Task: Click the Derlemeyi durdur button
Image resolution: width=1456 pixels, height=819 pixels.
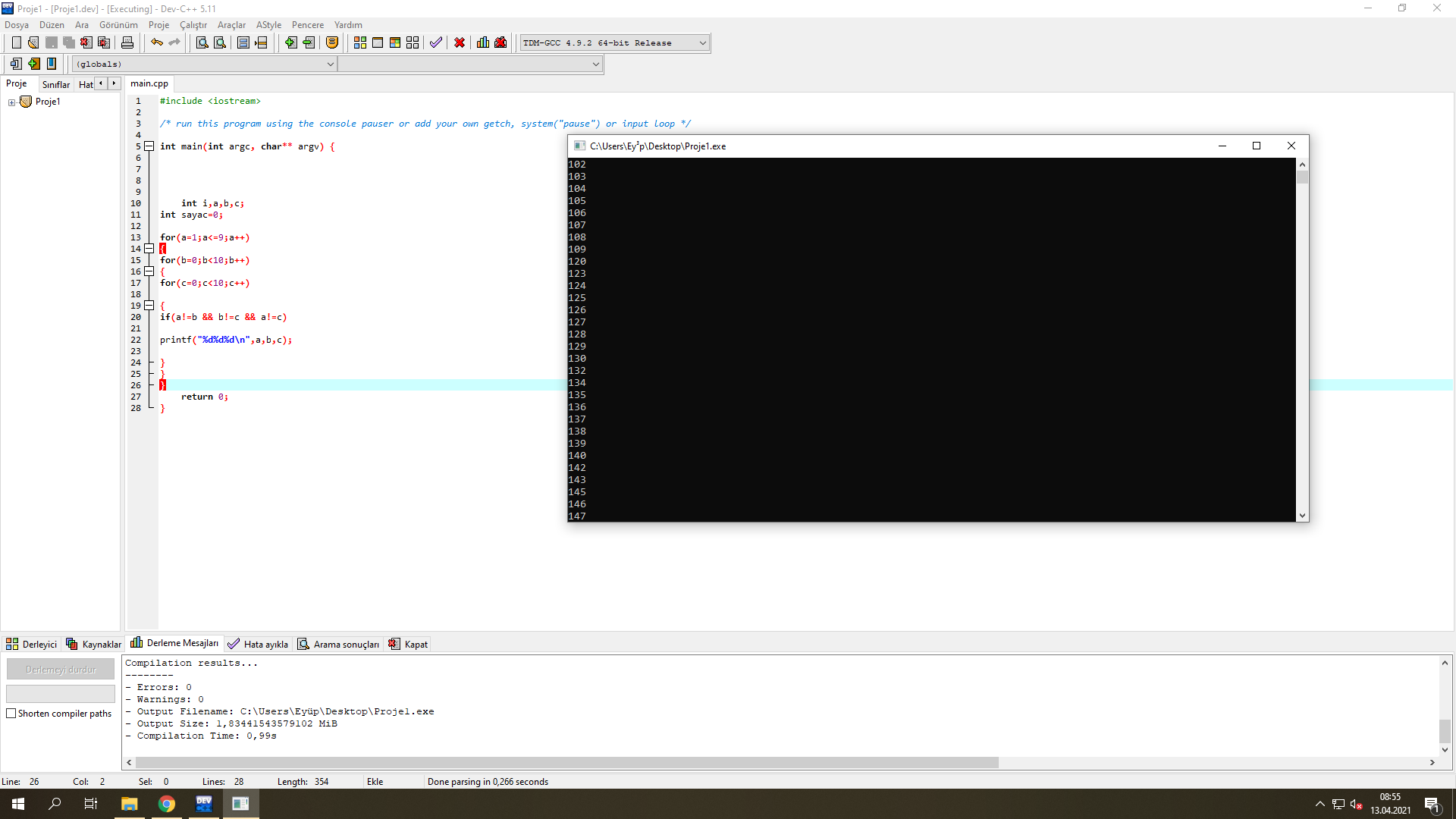Action: coord(61,670)
